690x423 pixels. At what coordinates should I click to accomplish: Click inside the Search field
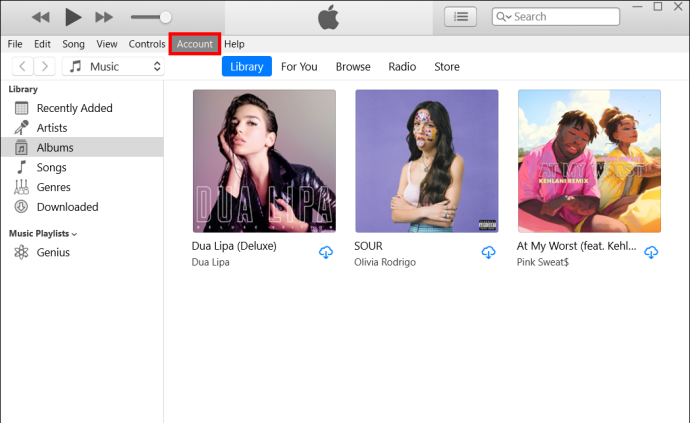point(556,17)
